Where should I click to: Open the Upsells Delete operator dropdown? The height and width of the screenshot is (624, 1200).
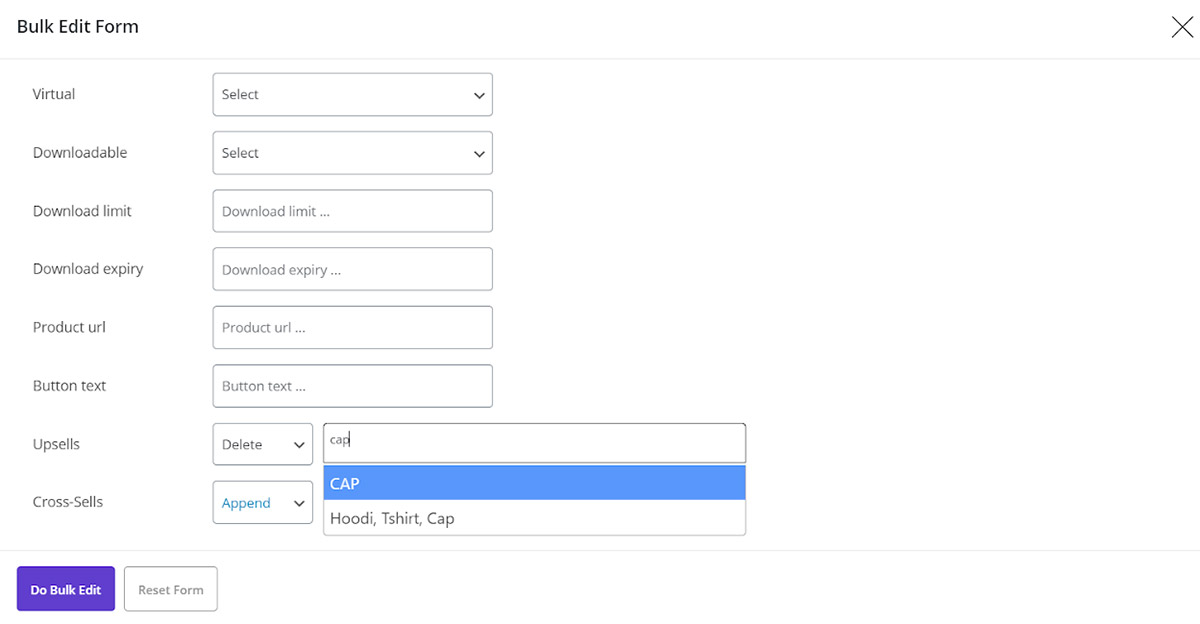262,444
